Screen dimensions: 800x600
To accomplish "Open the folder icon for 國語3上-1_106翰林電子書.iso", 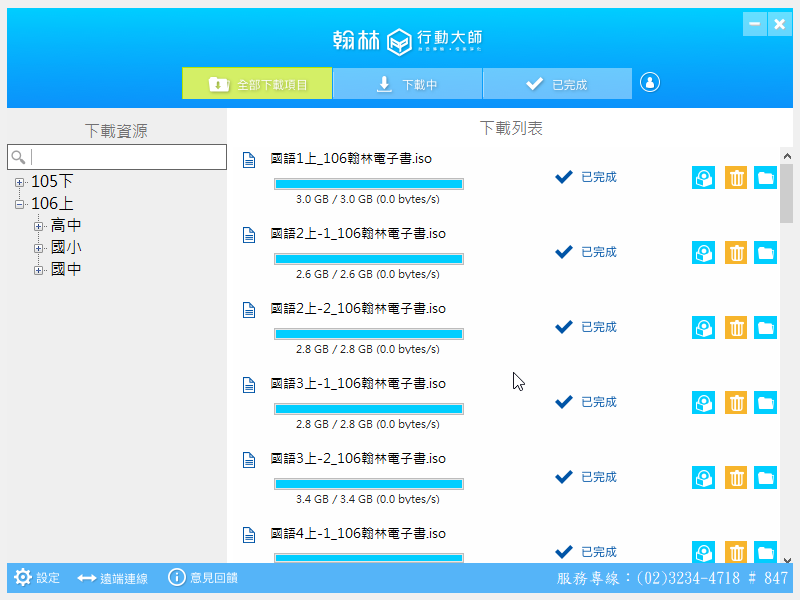I will coord(765,403).
